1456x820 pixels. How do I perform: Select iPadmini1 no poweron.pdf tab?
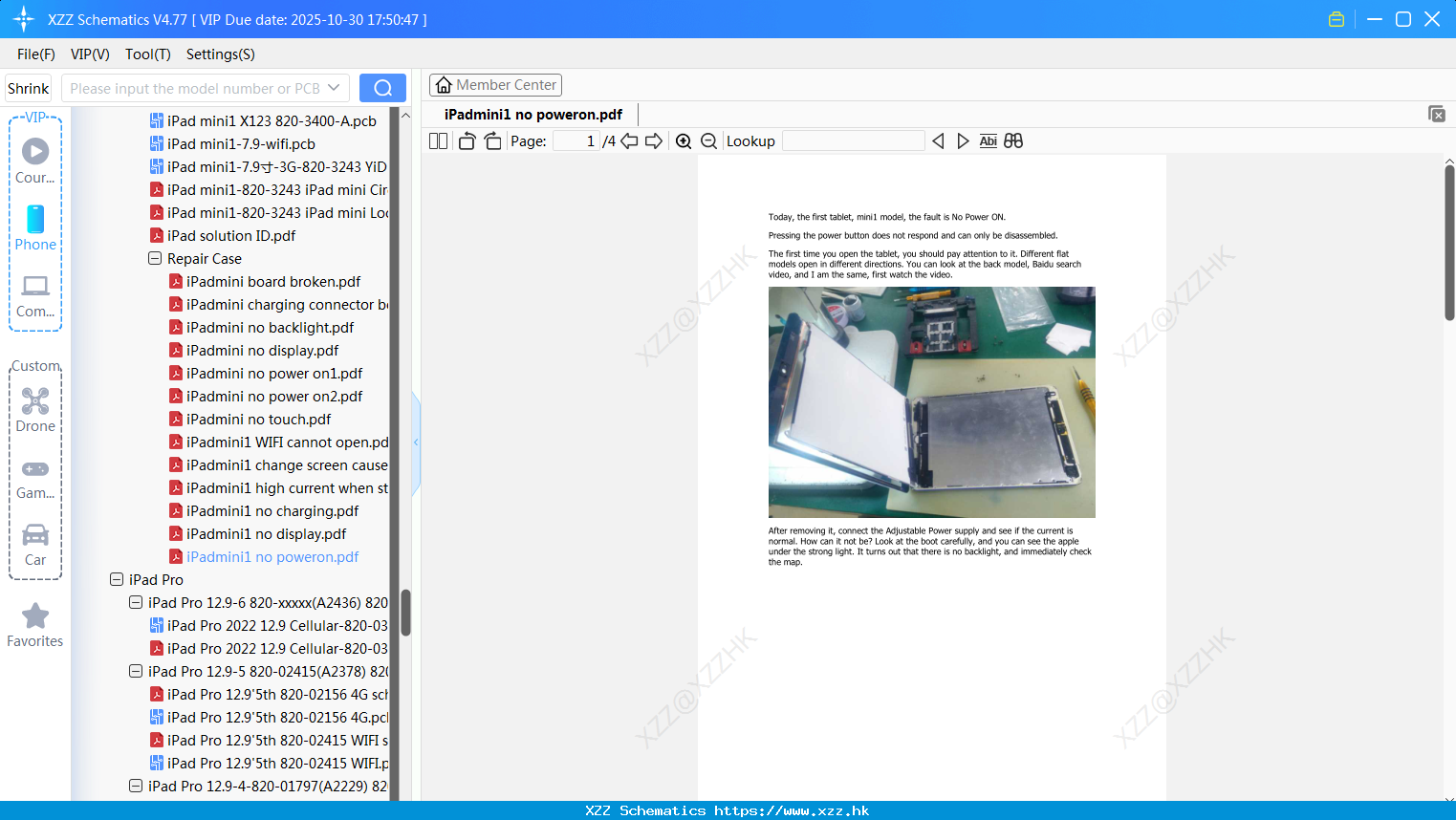pos(533,115)
